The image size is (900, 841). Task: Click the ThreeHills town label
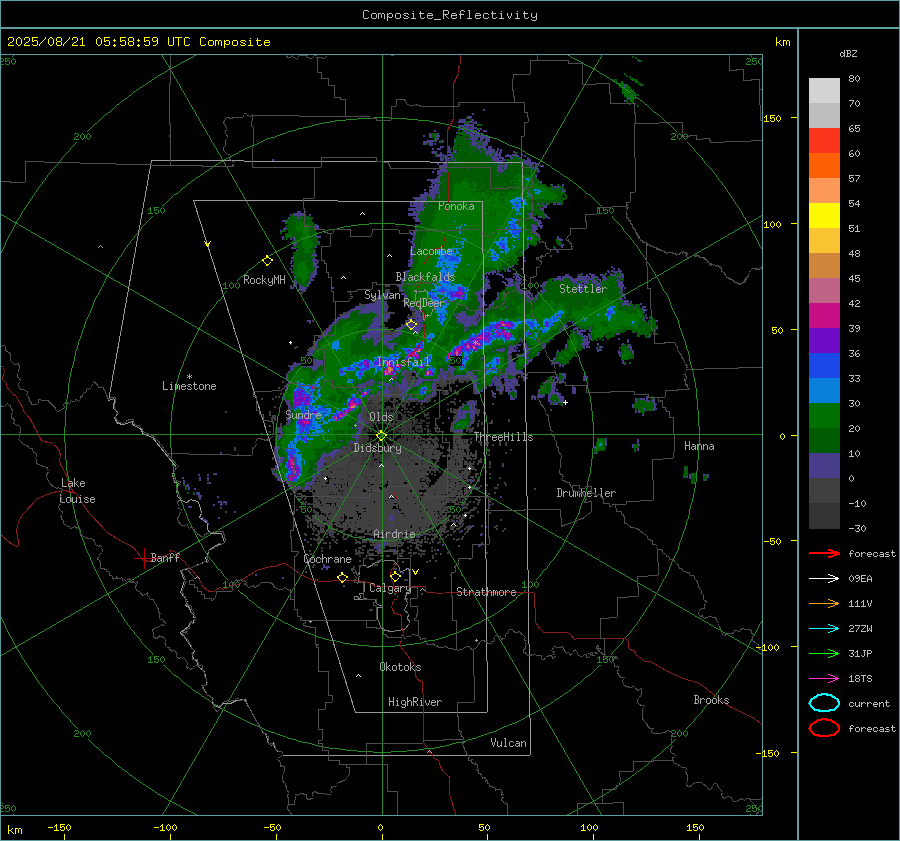[x=503, y=437]
